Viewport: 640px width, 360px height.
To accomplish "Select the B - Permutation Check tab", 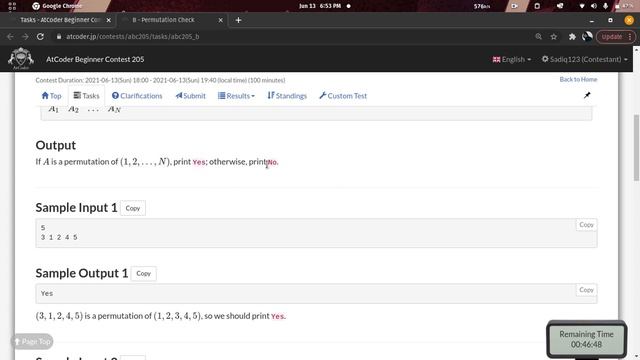I will pos(163,20).
